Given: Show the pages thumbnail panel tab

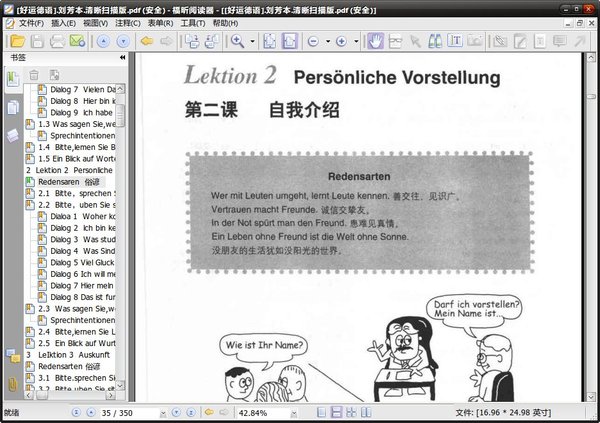Looking at the screenshot, I should tap(13, 108).
